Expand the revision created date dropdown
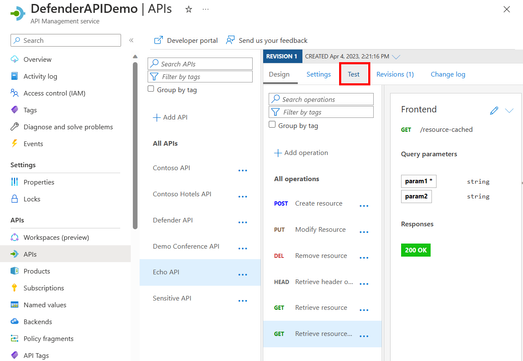The height and width of the screenshot is (361, 523). pyautogui.click(x=396, y=57)
